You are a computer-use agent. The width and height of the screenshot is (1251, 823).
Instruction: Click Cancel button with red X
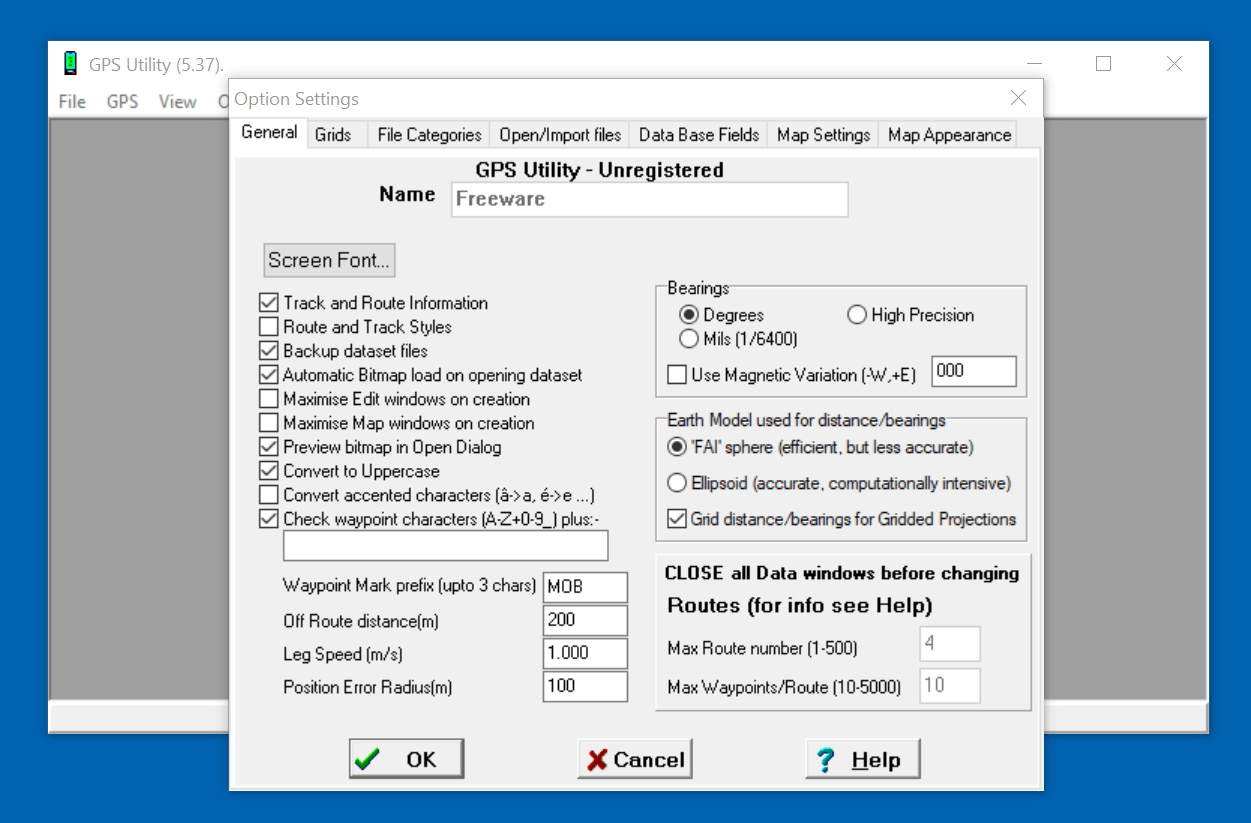point(635,759)
